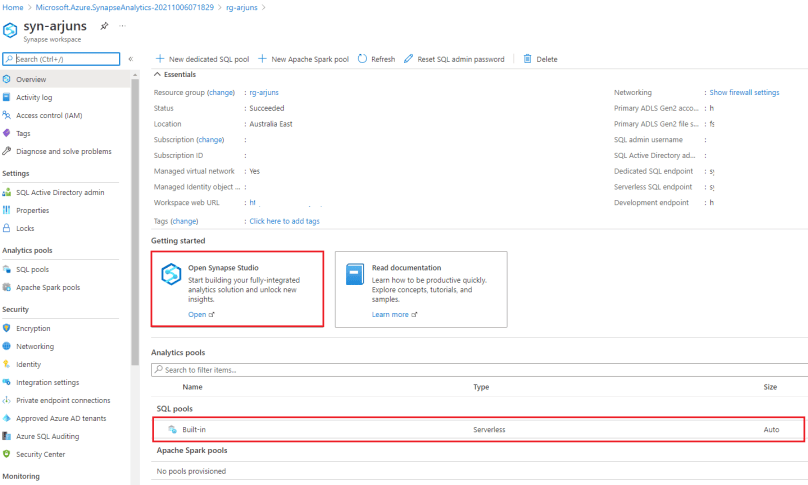Click the Integration settings icon
Image resolution: width=808 pixels, height=485 pixels.
coord(6,382)
